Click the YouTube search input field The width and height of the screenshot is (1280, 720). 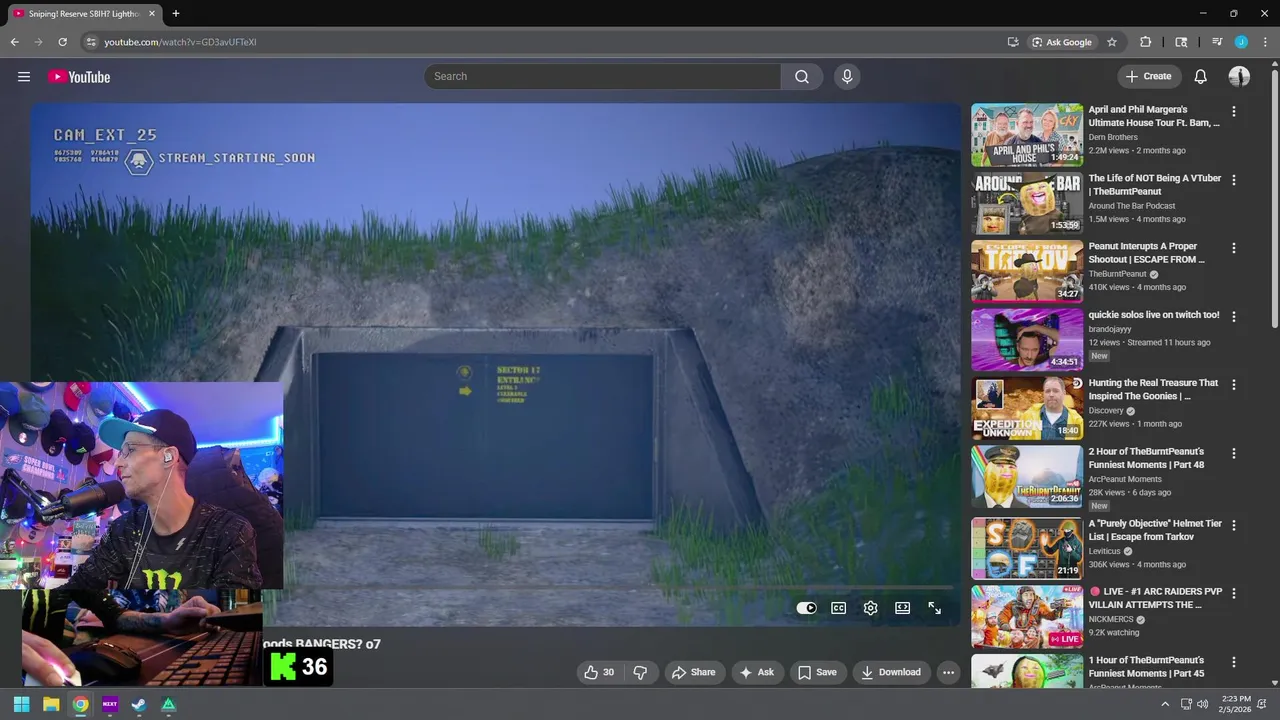click(602, 77)
